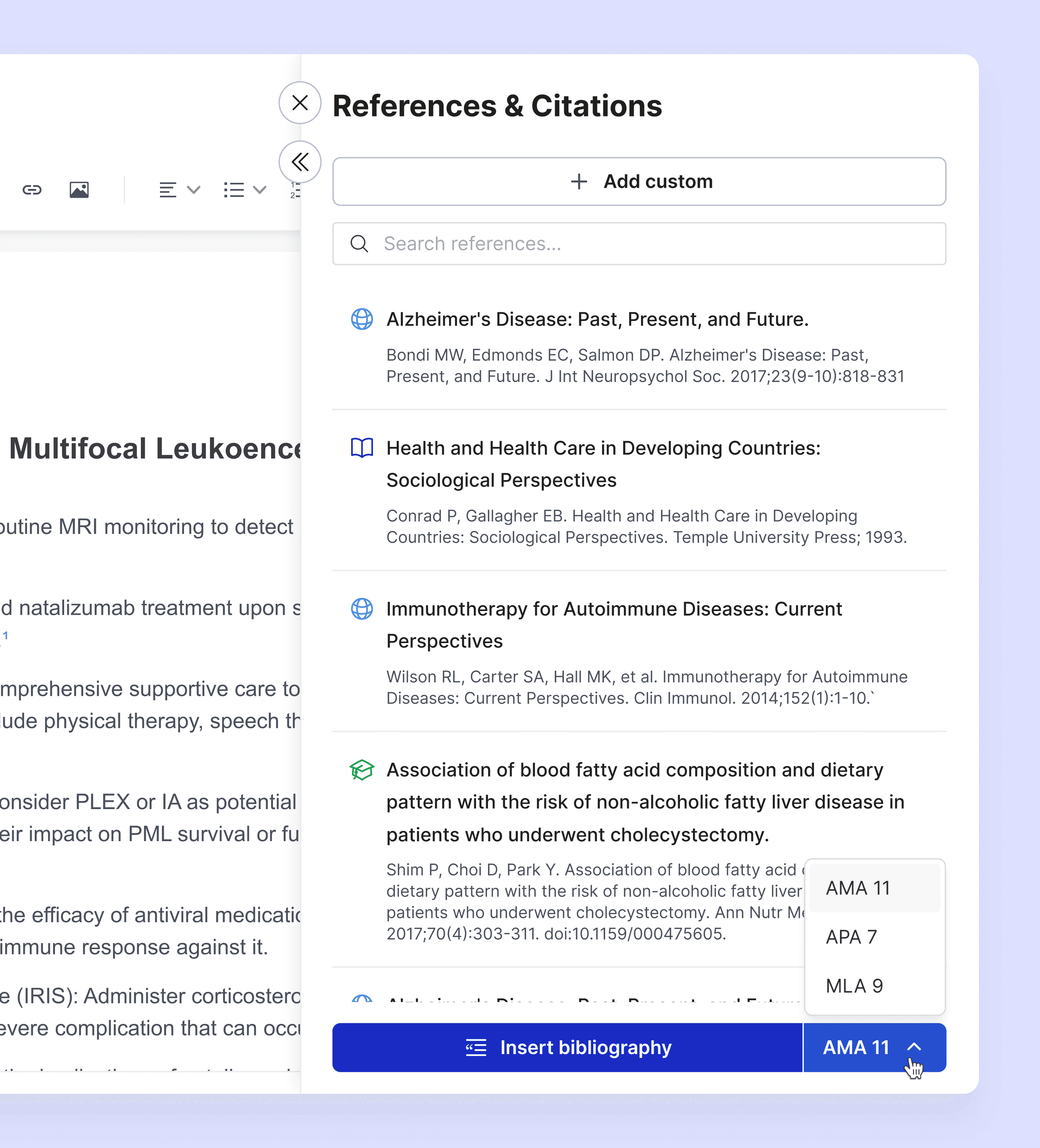Screen dimensions: 1040x1148
Task: Click the bulleted list icon
Action: pos(234,190)
